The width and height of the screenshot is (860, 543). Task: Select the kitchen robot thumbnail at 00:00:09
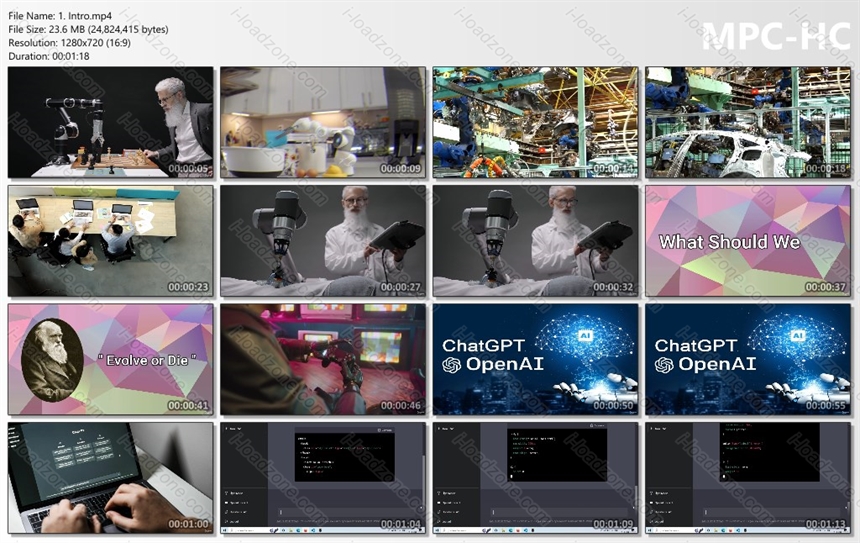pos(323,122)
